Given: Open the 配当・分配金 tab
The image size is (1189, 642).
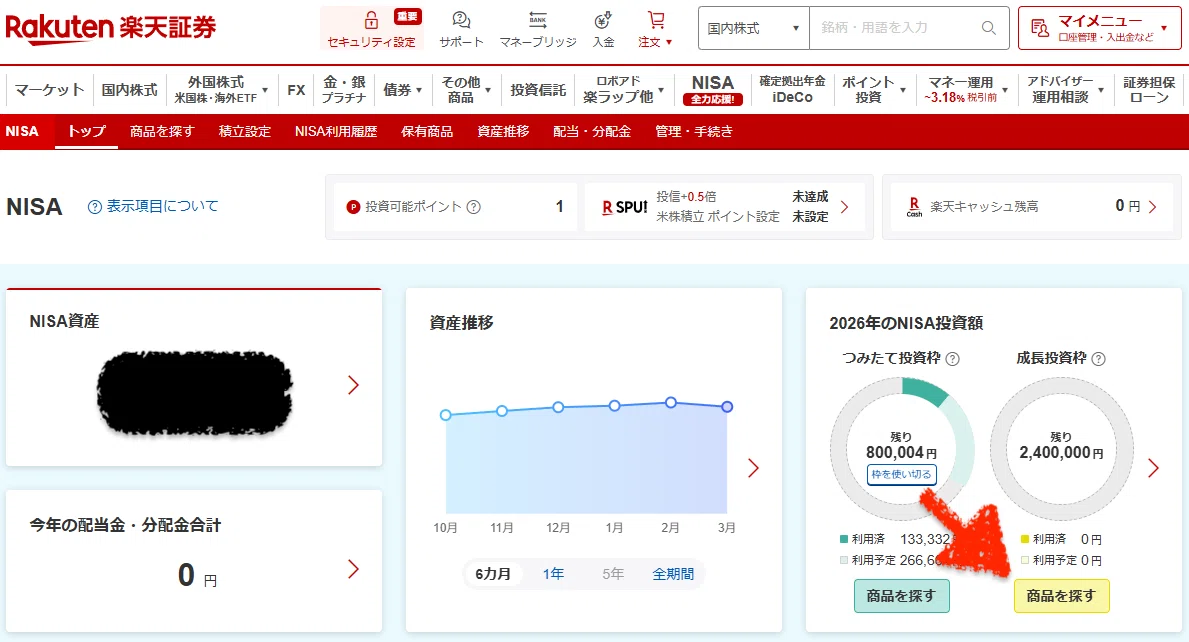Looking at the screenshot, I should pos(591,132).
